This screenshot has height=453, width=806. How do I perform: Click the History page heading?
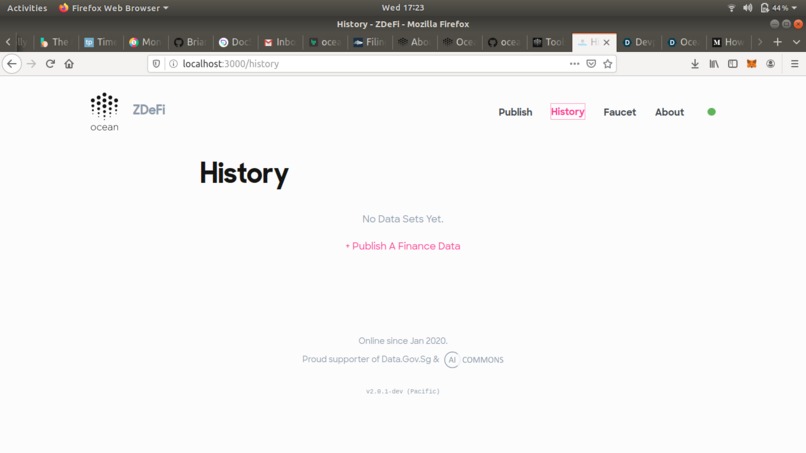(x=244, y=174)
